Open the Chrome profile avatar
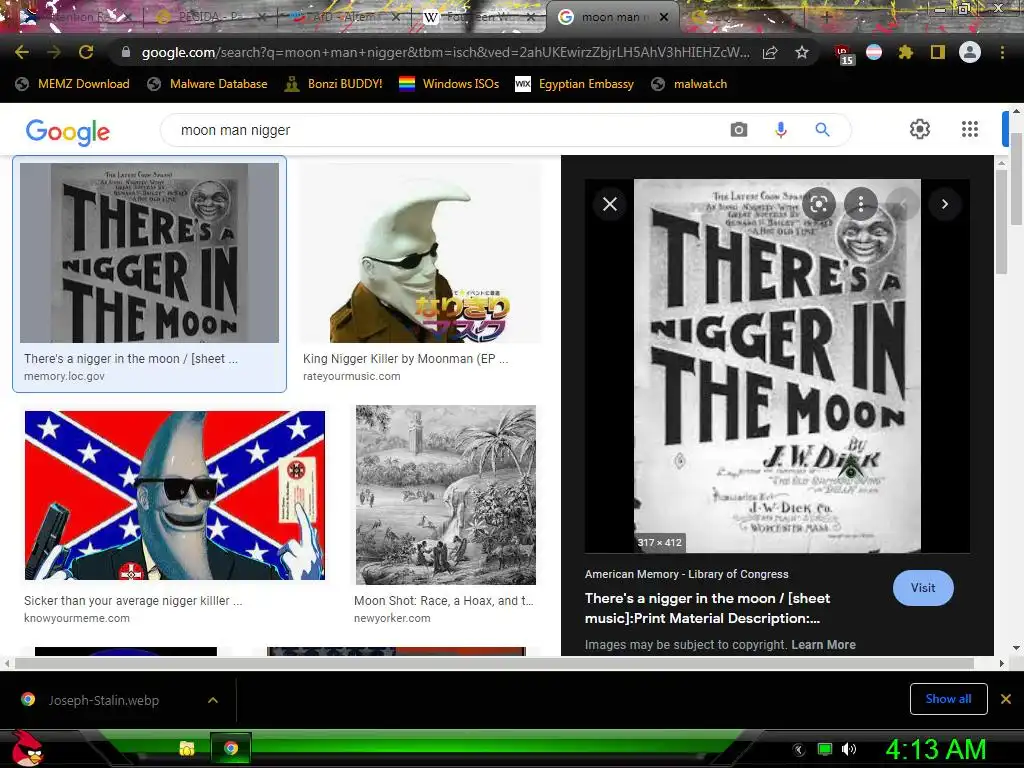1024x768 pixels. click(x=970, y=52)
